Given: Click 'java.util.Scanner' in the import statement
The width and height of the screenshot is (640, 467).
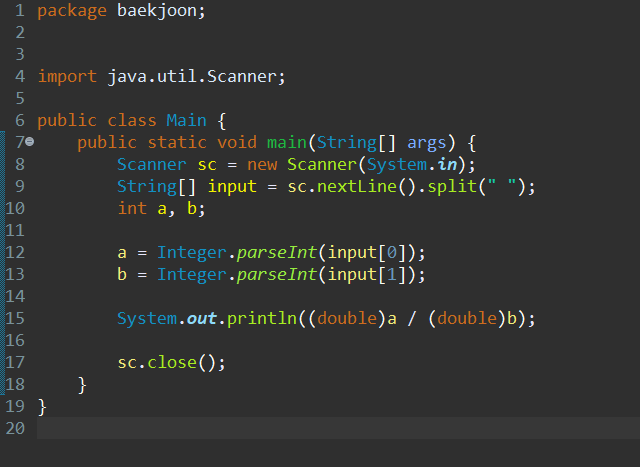Looking at the screenshot, I should (x=192, y=76).
